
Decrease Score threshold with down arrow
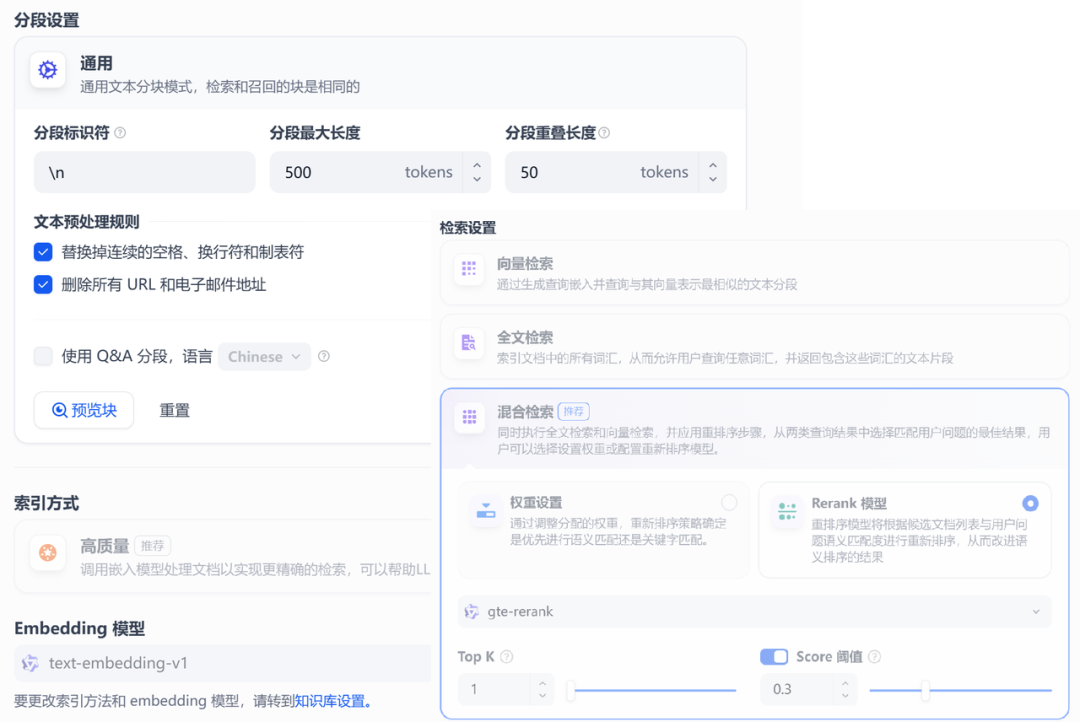[x=845, y=696]
